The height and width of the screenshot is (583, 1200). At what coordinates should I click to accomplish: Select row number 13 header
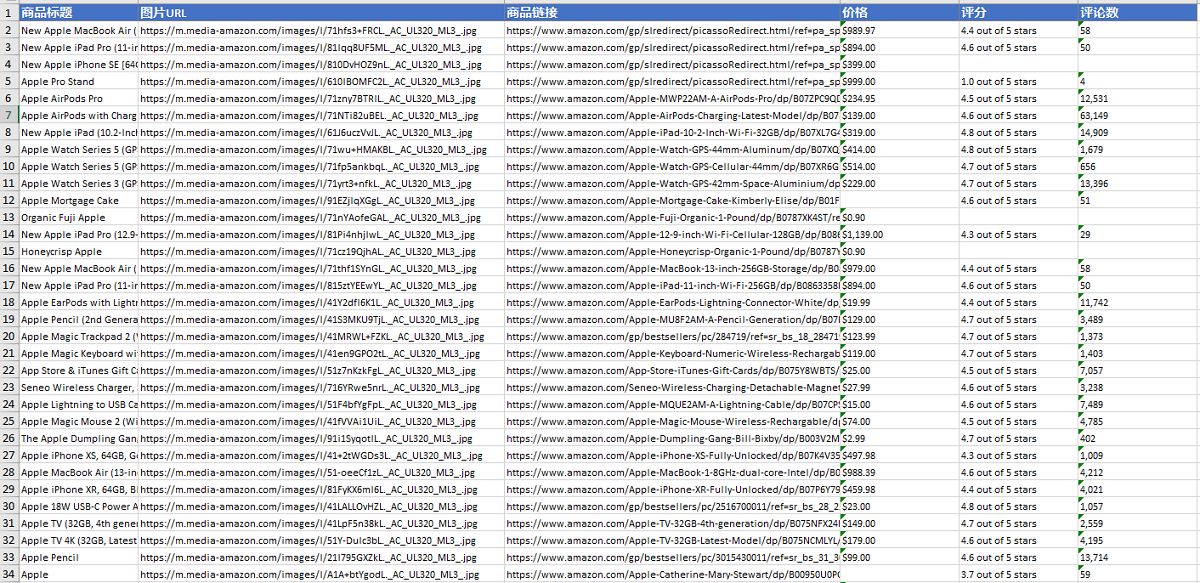coord(9,218)
